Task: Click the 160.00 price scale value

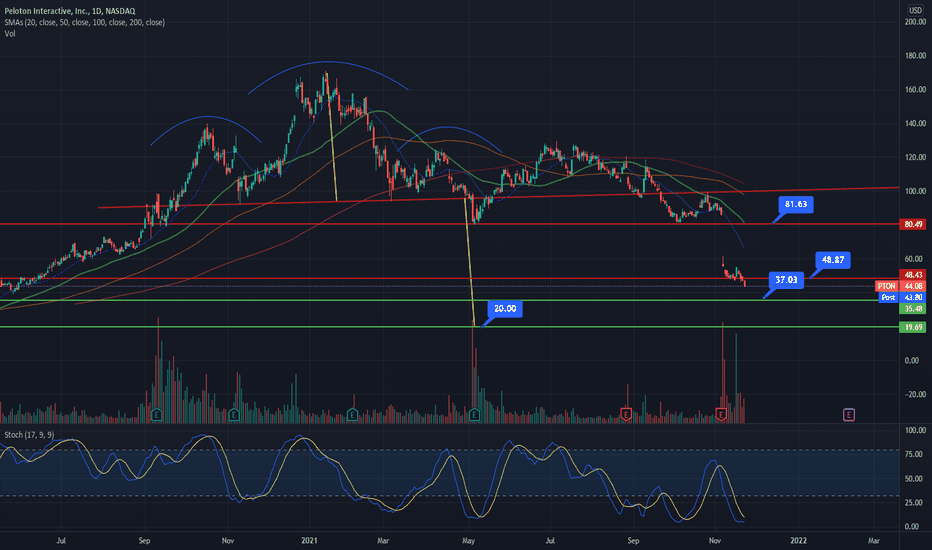Action: tap(915, 89)
